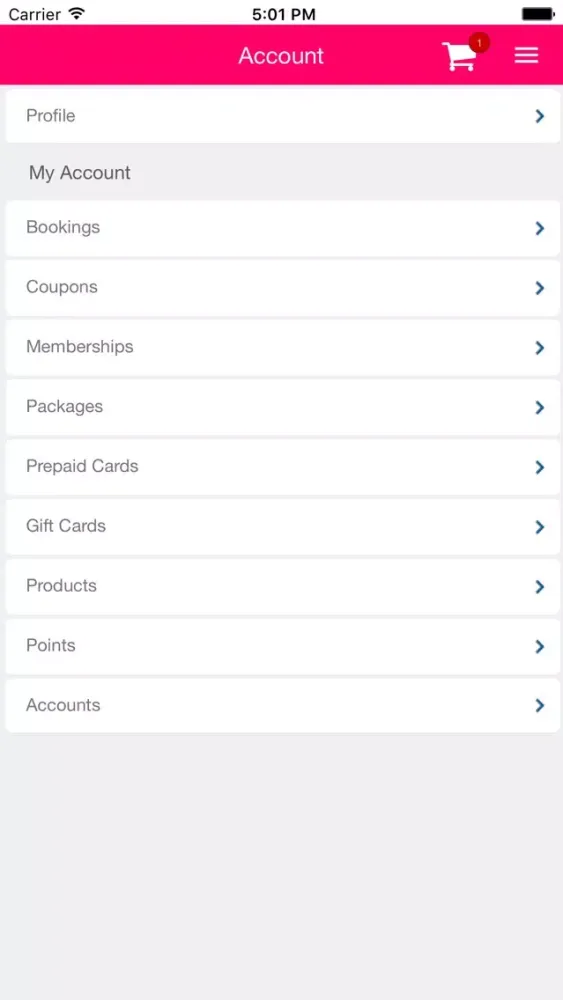
Task: Click the chevron arrow beside Memberships
Action: coord(539,348)
